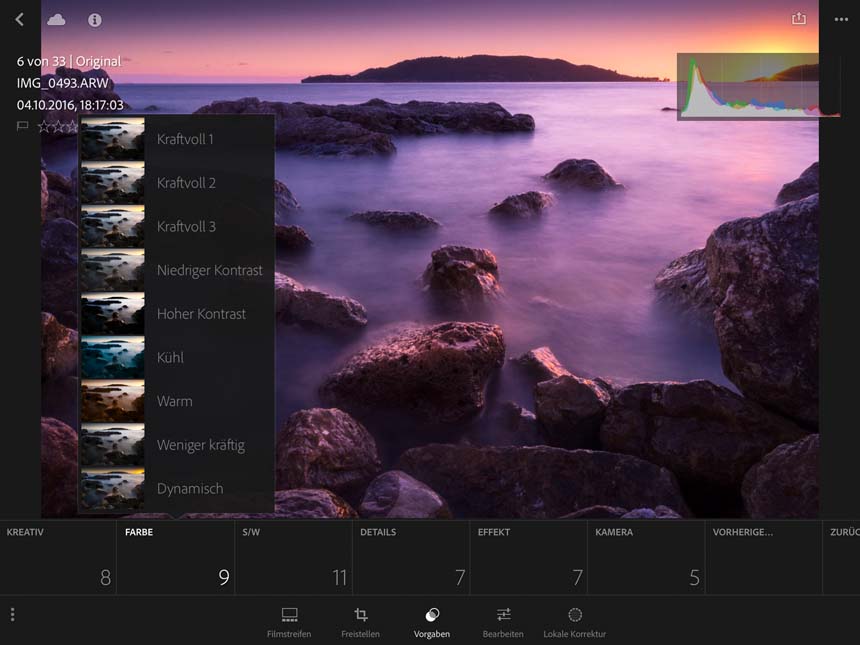860x645 pixels.
Task: Open the share export icon
Action: pyautogui.click(x=798, y=19)
